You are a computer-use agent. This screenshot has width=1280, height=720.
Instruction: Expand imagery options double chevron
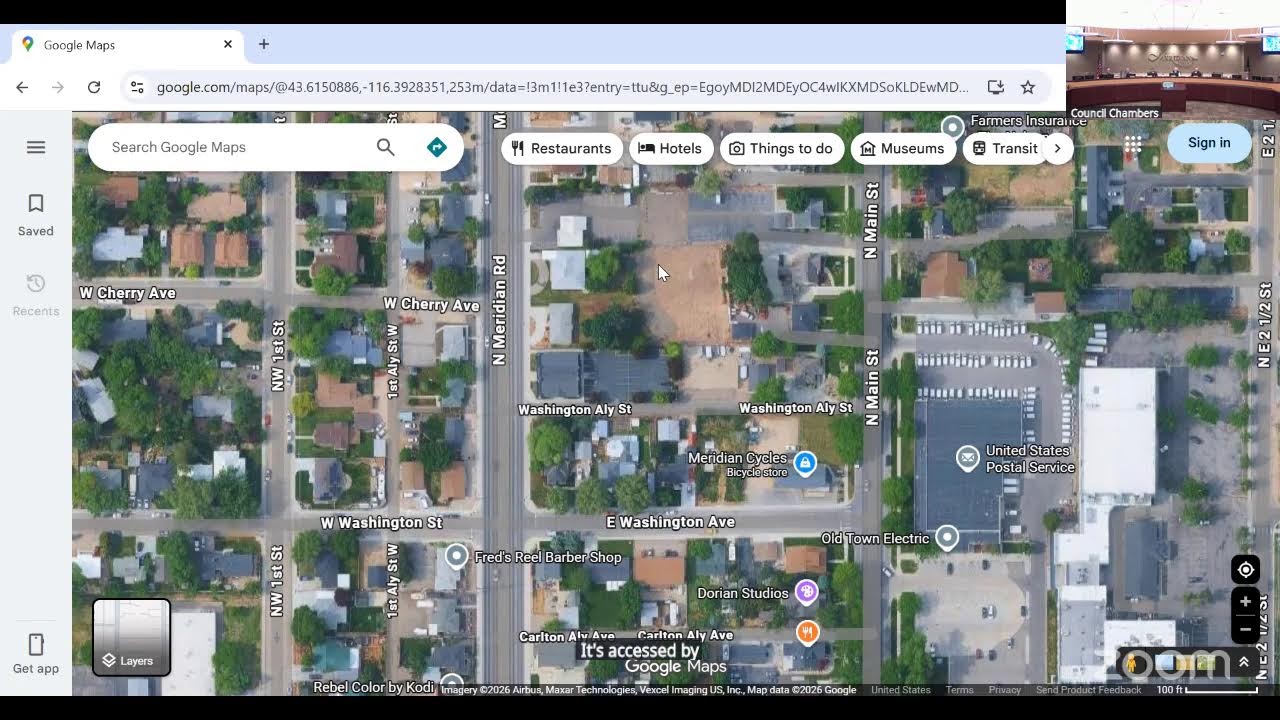point(1244,662)
